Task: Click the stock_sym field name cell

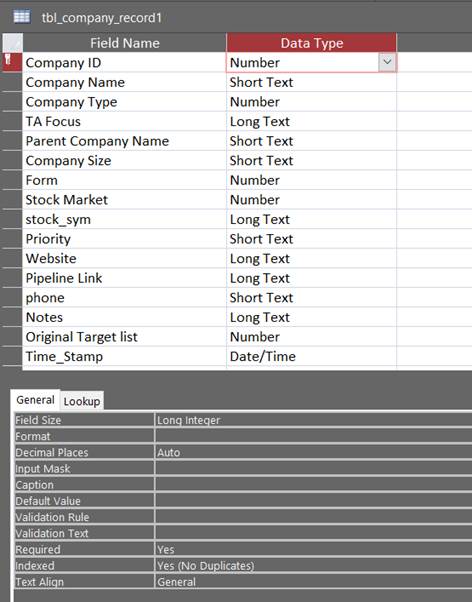Action: [124, 219]
